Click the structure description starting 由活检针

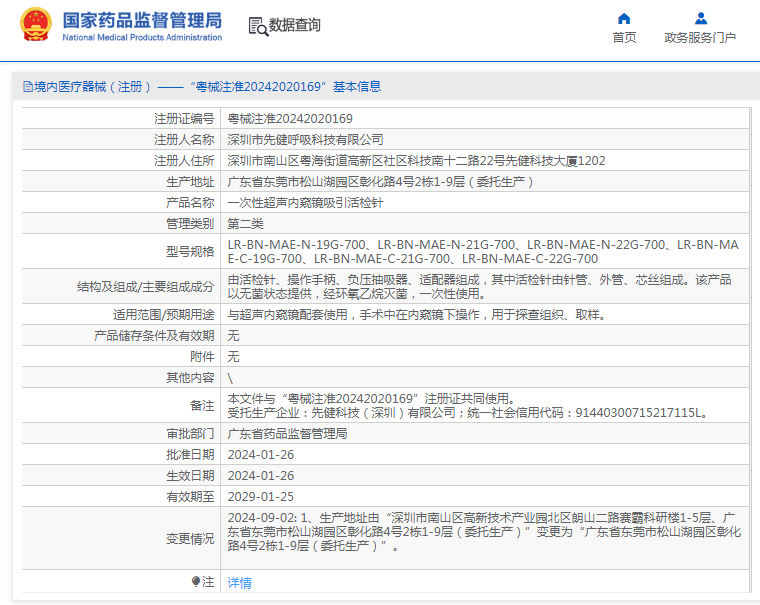point(479,287)
